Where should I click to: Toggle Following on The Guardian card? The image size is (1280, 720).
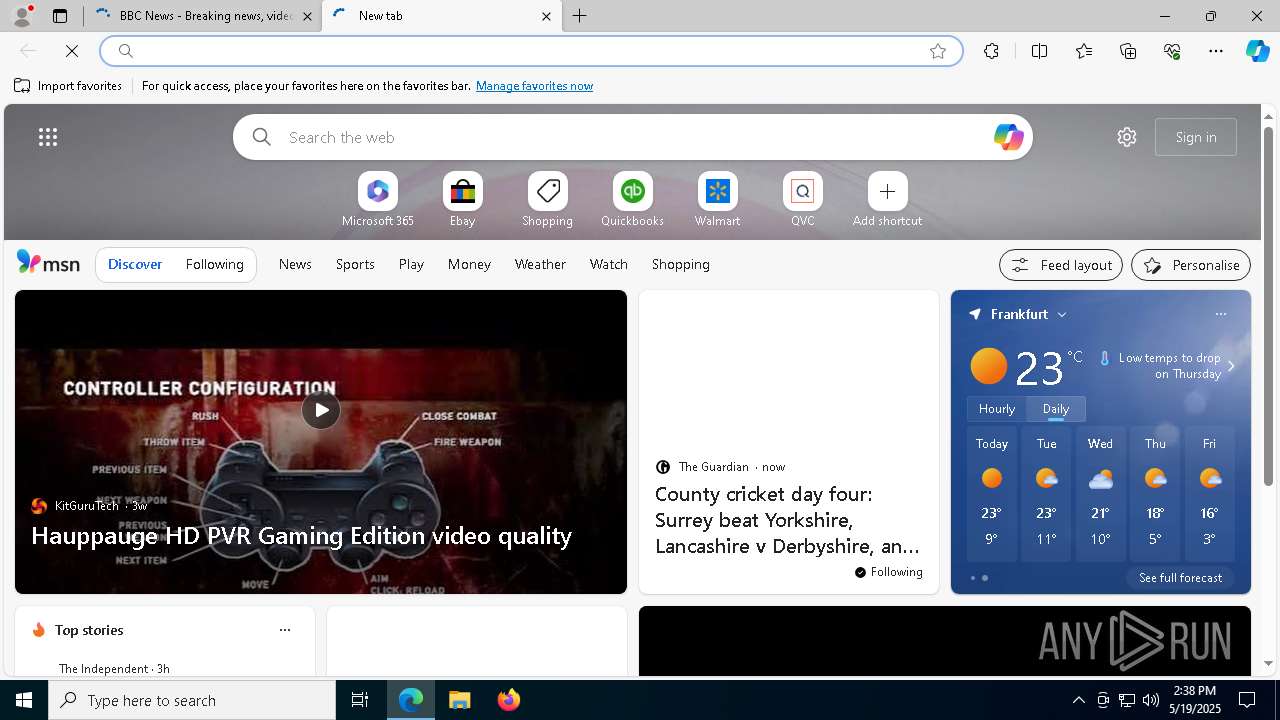(889, 572)
